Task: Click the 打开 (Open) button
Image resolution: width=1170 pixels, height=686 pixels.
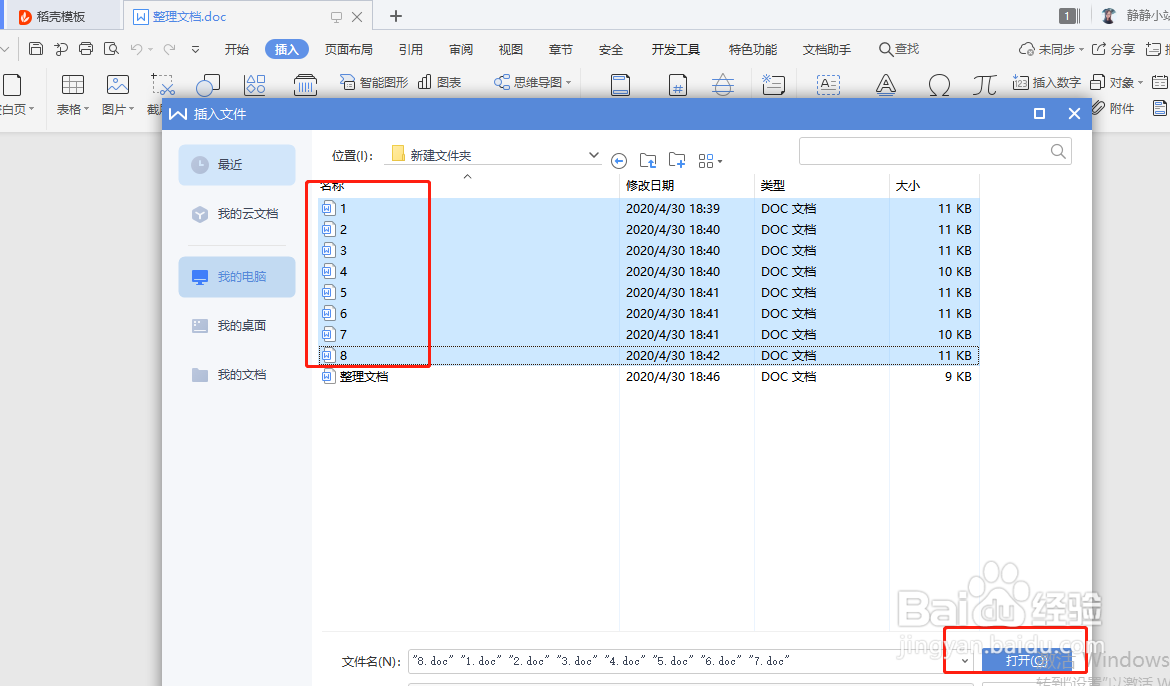Action: coord(1026,661)
